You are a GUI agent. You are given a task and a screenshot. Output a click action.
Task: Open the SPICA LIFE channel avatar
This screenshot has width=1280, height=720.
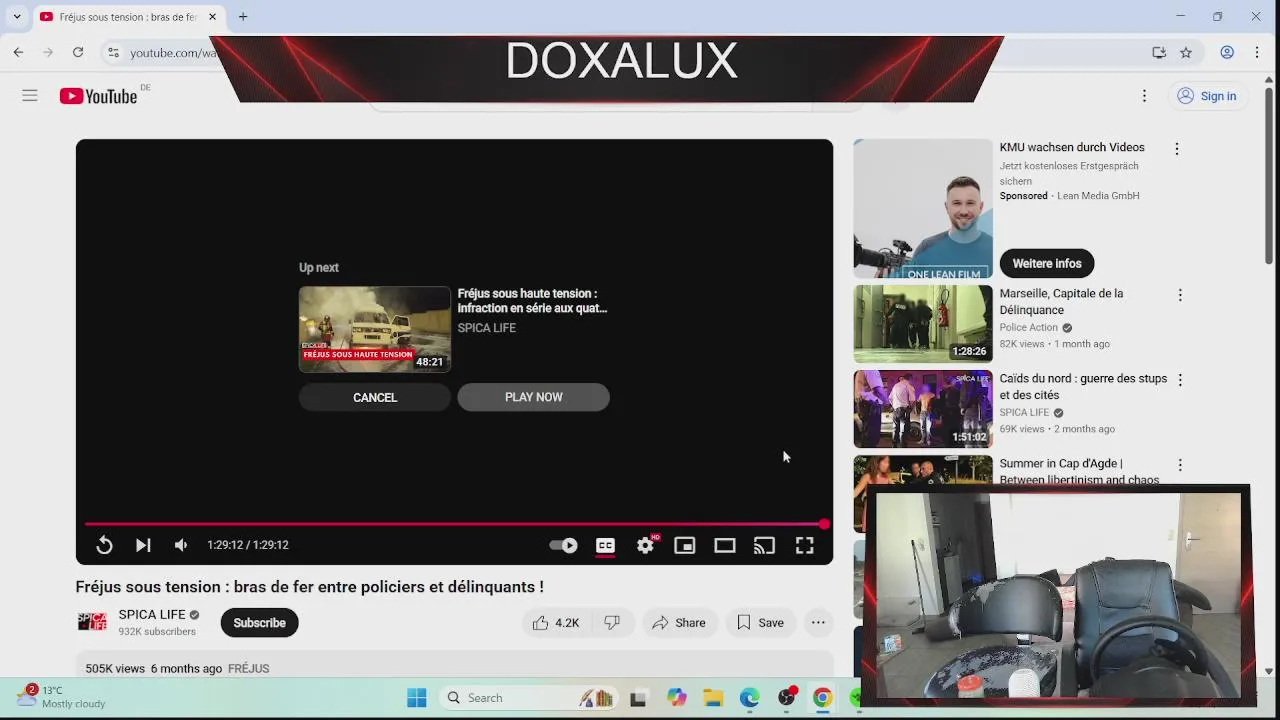[x=92, y=622]
